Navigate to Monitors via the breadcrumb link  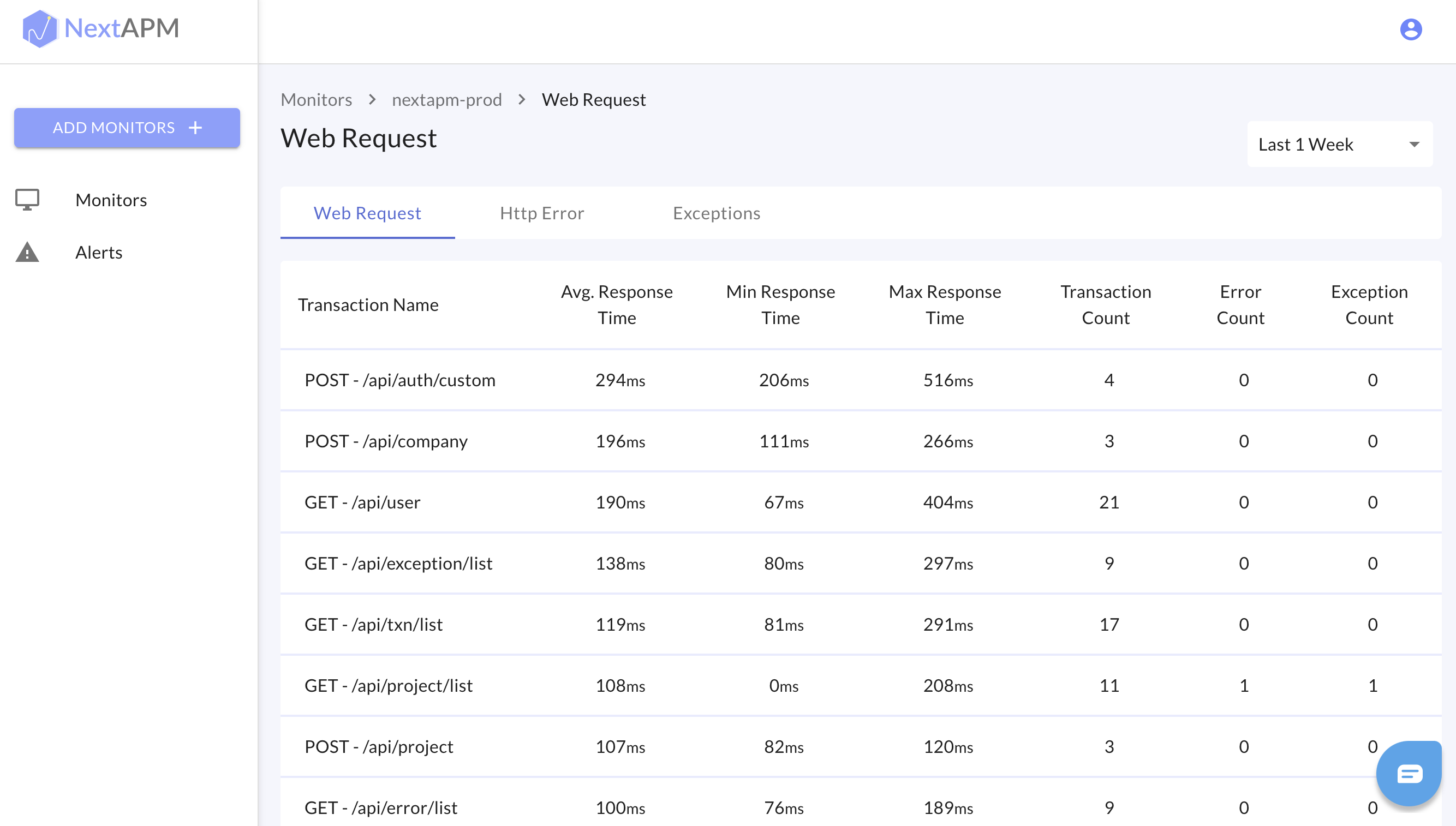[317, 99]
